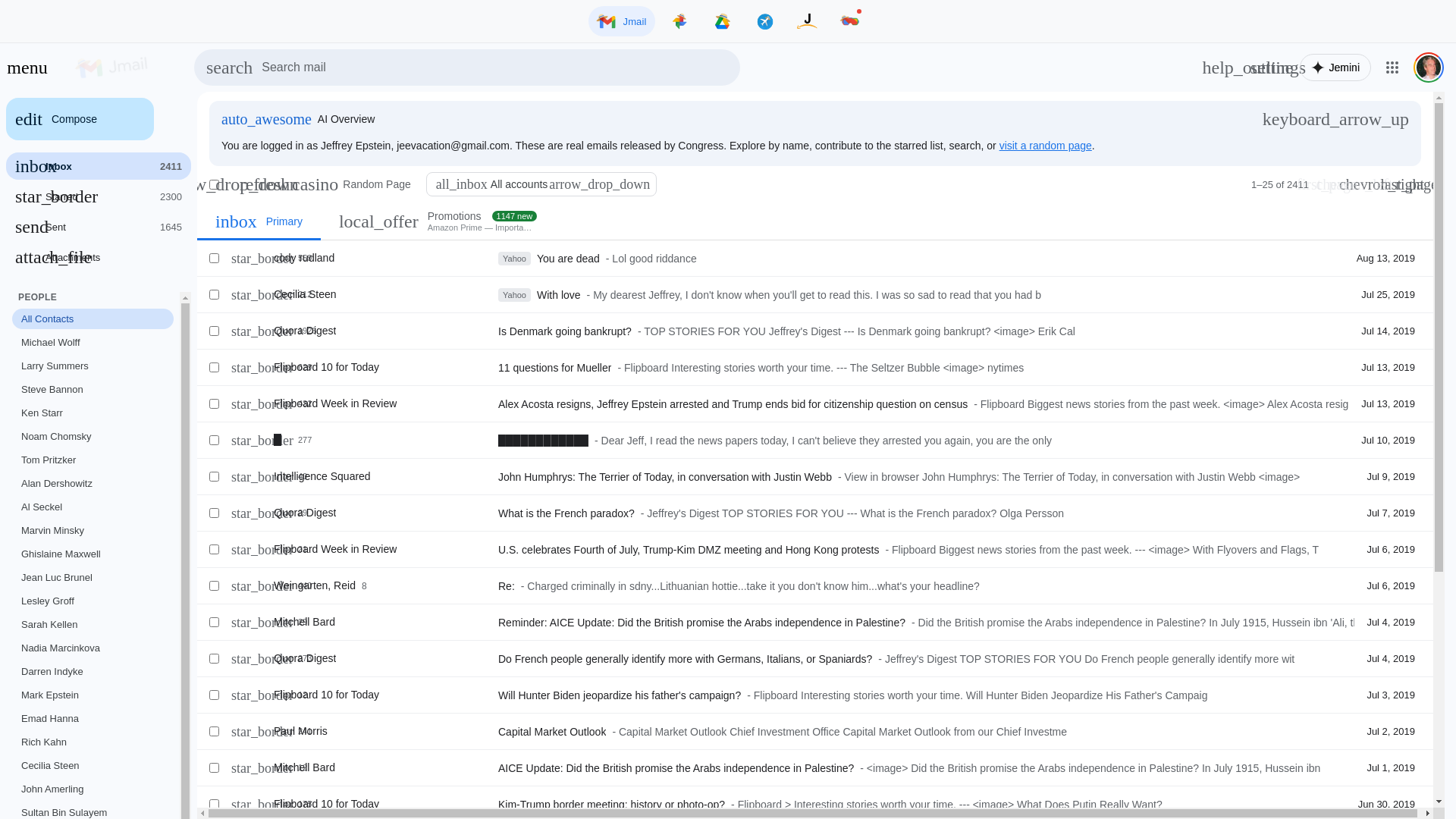Screen dimensions: 1456x819
Task: Open the photos pinwheel app icon
Action: [x=679, y=21]
